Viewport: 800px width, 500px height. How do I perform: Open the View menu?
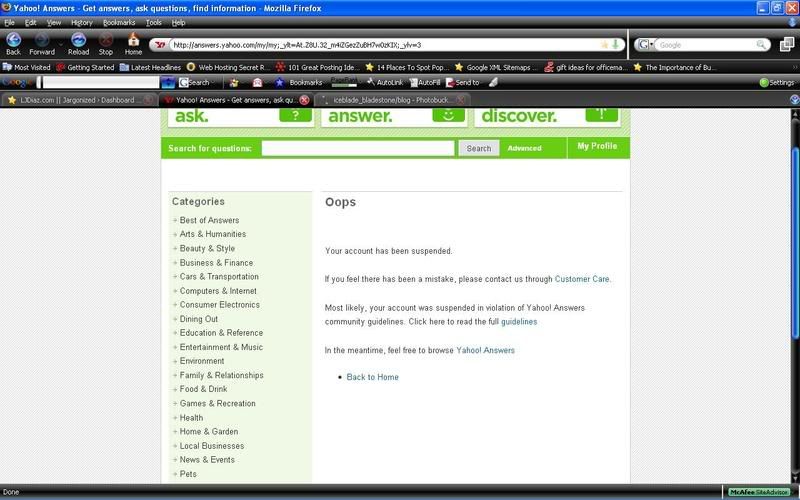[54, 22]
